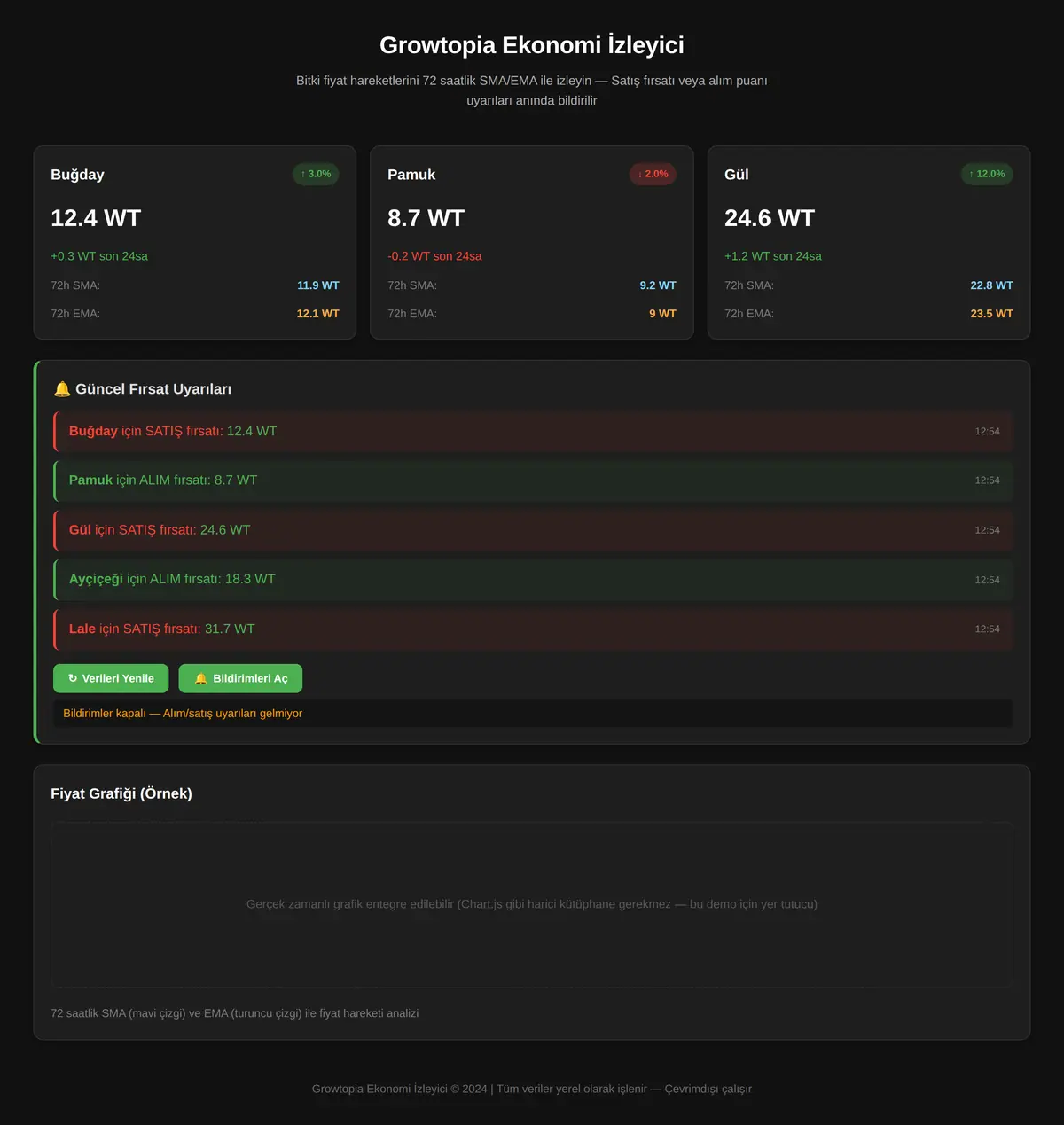Click the Gül card title
The width and height of the screenshot is (1064, 1125).
coord(737,175)
